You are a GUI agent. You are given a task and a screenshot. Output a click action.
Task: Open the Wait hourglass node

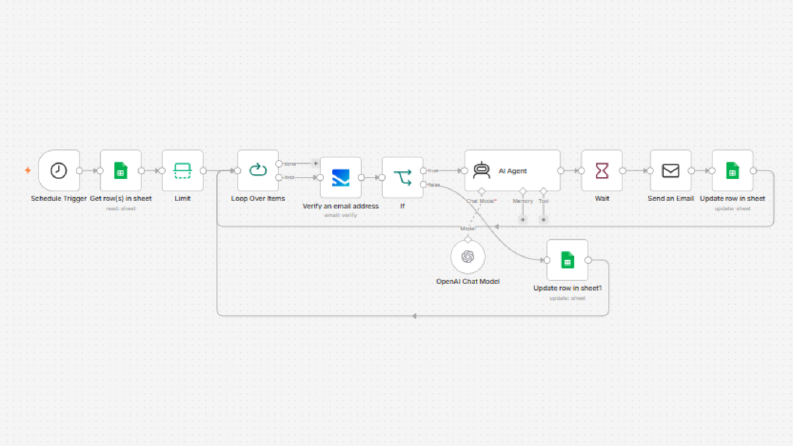click(602, 170)
